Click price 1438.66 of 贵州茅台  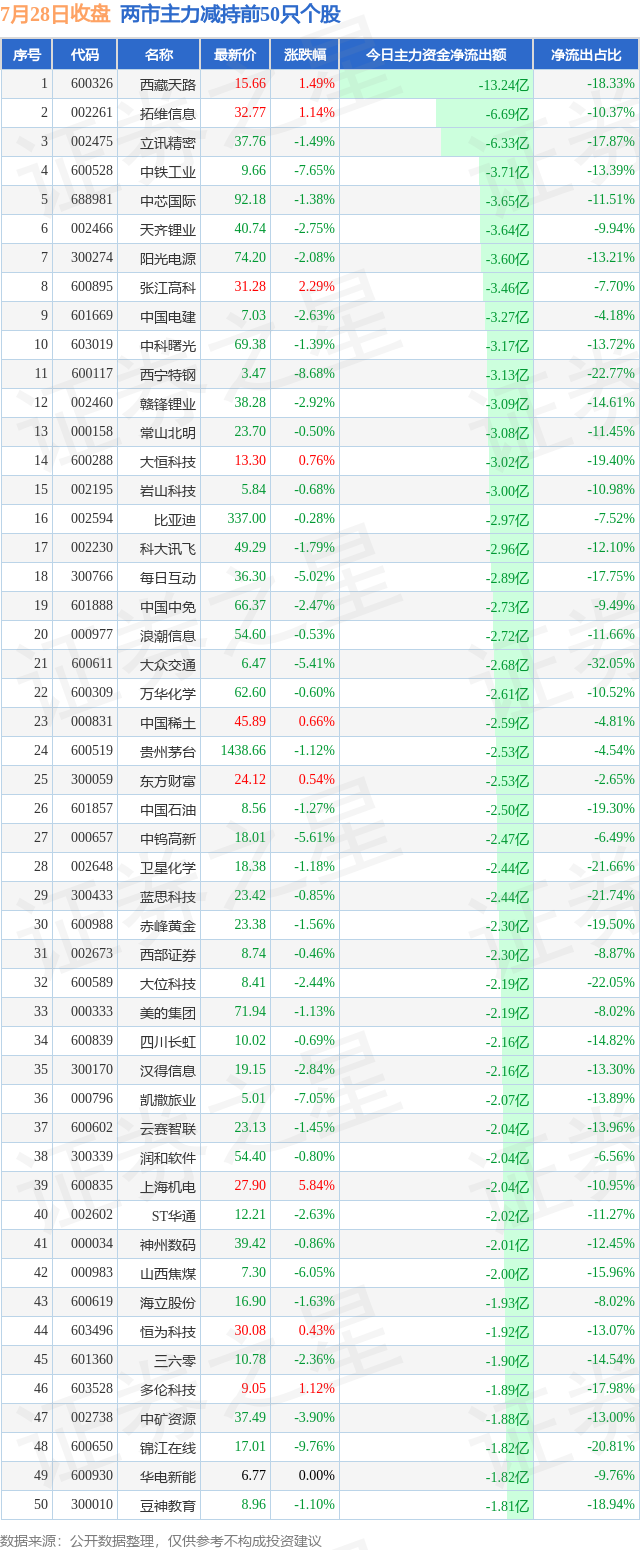pos(244,751)
